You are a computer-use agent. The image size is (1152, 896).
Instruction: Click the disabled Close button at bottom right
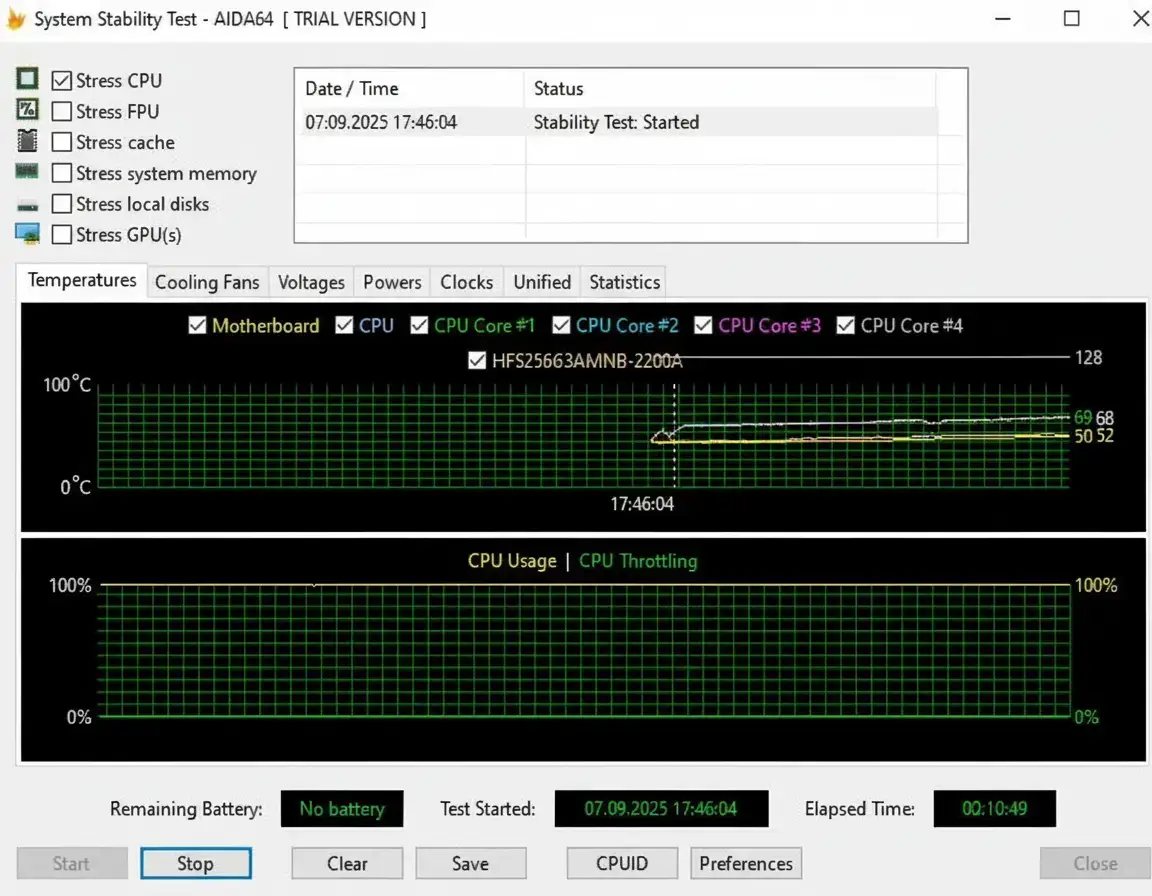tap(1095, 863)
